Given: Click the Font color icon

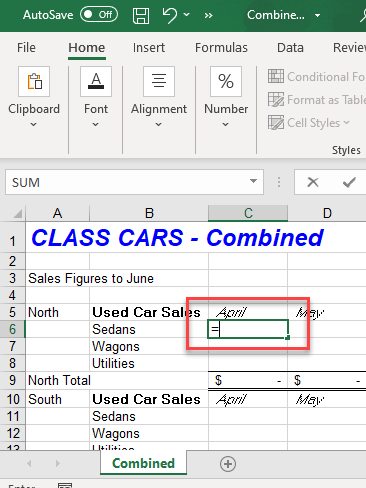Looking at the screenshot, I should pos(96,81).
